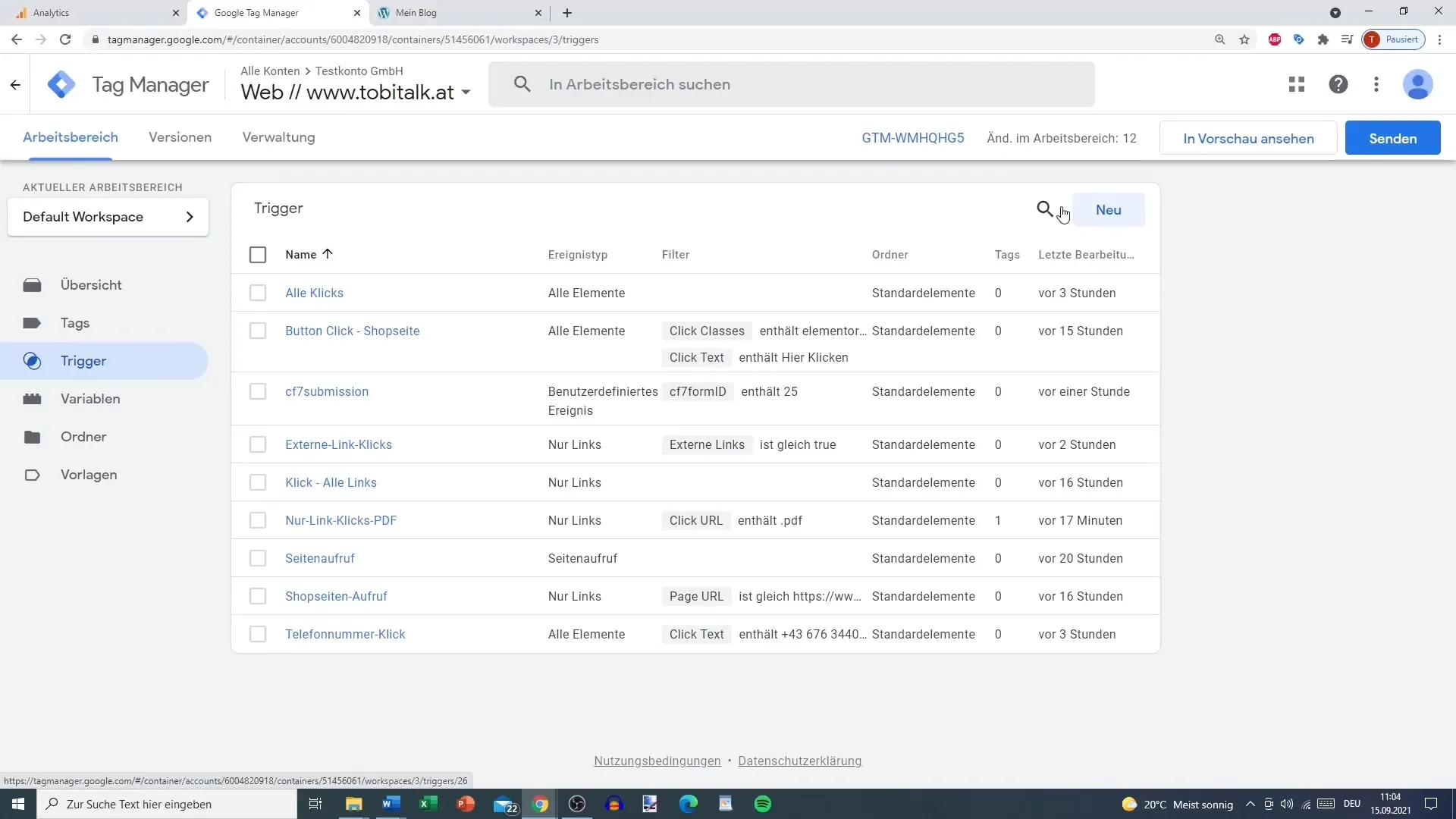Expand Alle Konten breadcrumb navigation
This screenshot has height=819, width=1456.
[x=270, y=70]
